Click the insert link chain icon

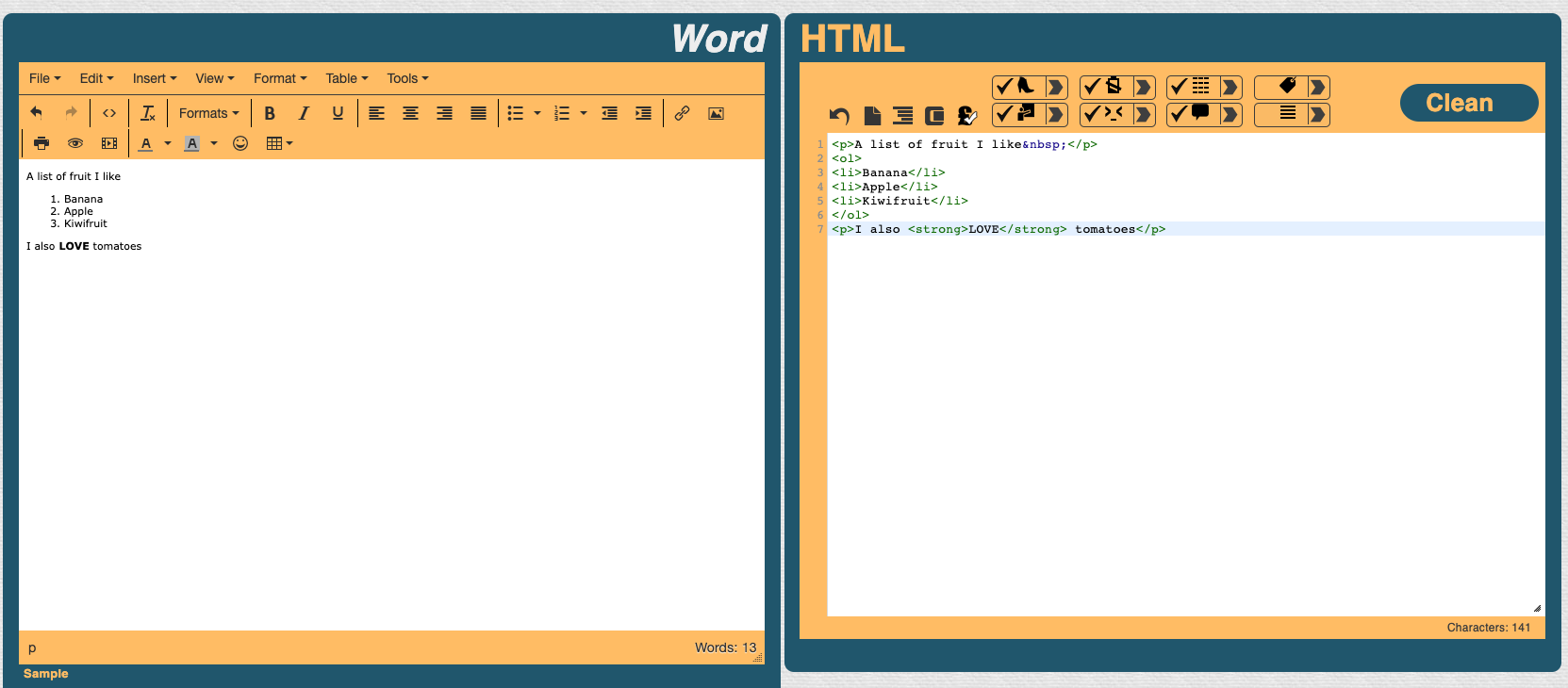tap(682, 113)
